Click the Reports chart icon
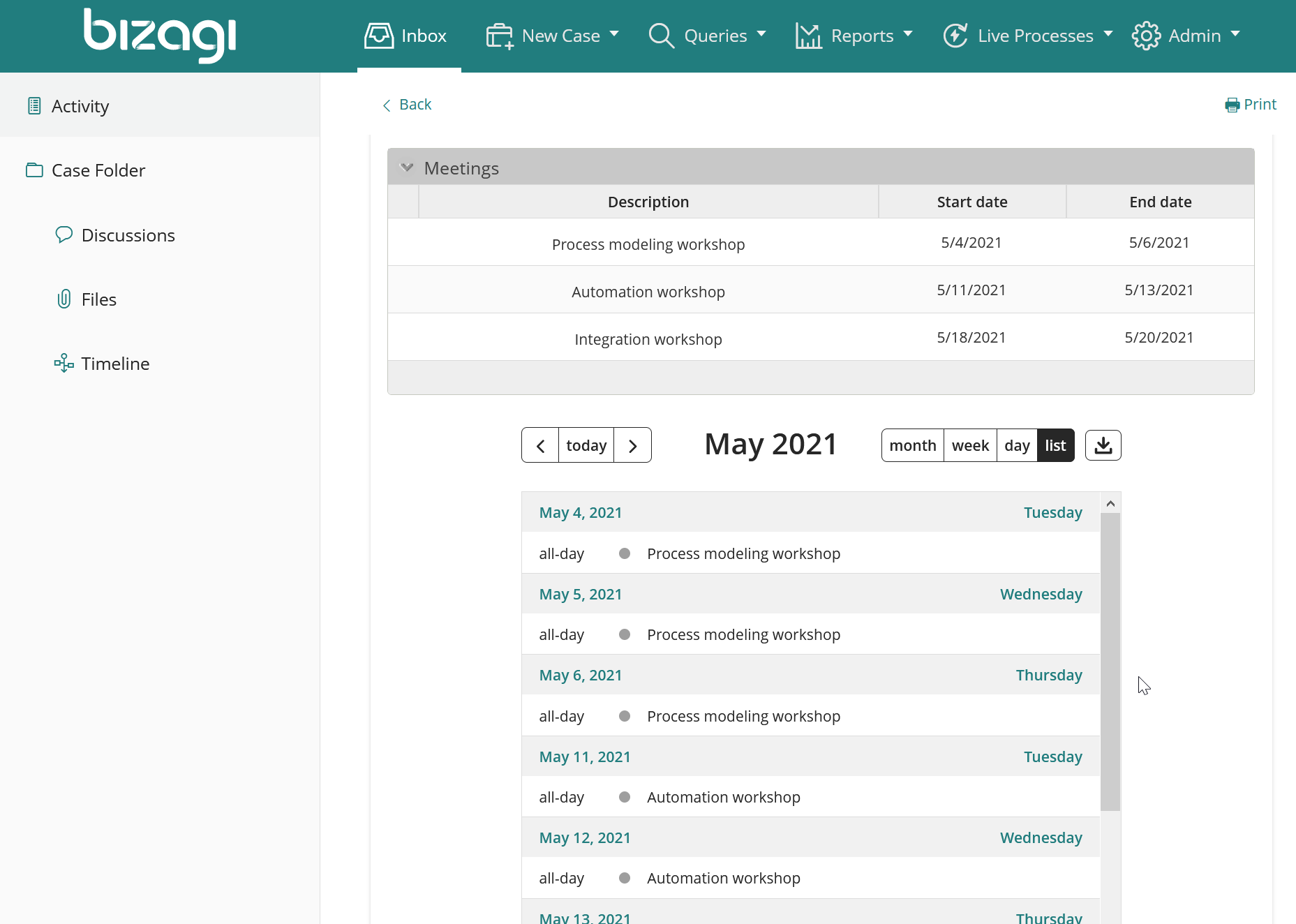Image resolution: width=1296 pixels, height=924 pixels. point(808,36)
